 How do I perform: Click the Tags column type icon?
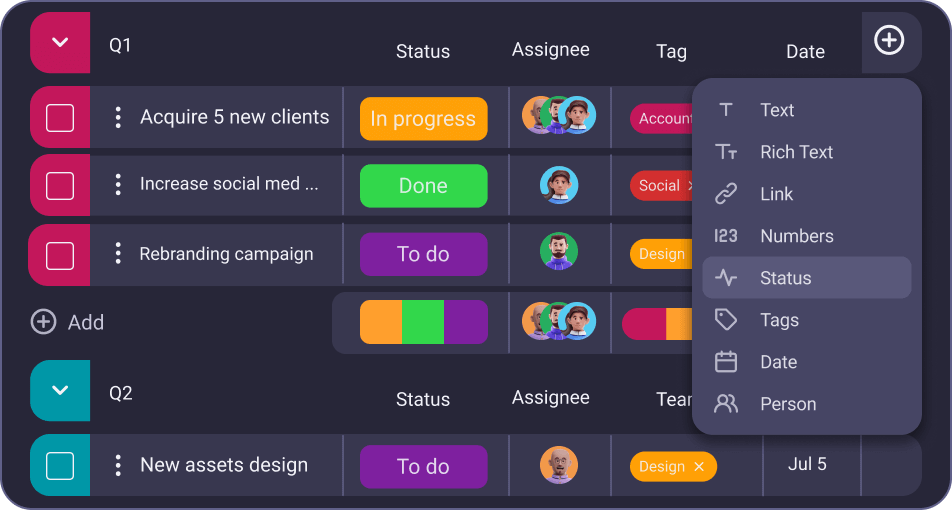[x=726, y=320]
